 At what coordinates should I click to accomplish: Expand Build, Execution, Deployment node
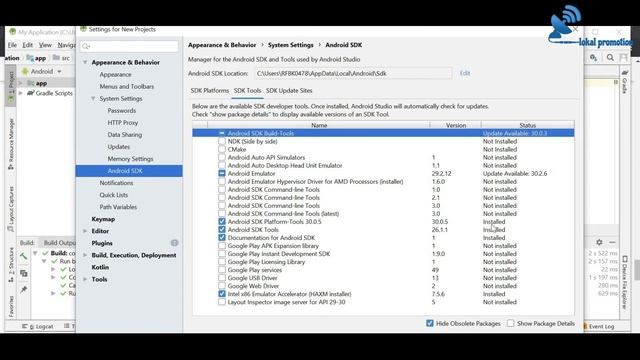coord(85,255)
